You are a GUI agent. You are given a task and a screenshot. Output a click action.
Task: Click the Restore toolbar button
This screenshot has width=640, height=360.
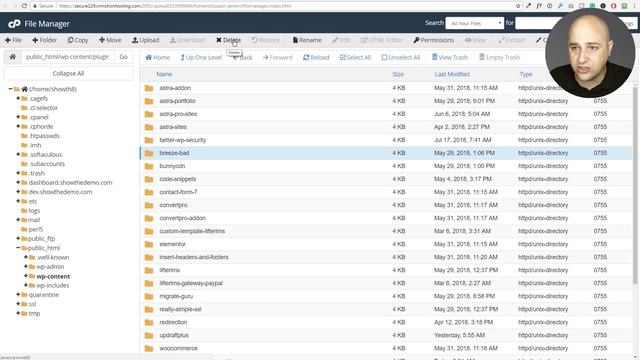[266, 40]
